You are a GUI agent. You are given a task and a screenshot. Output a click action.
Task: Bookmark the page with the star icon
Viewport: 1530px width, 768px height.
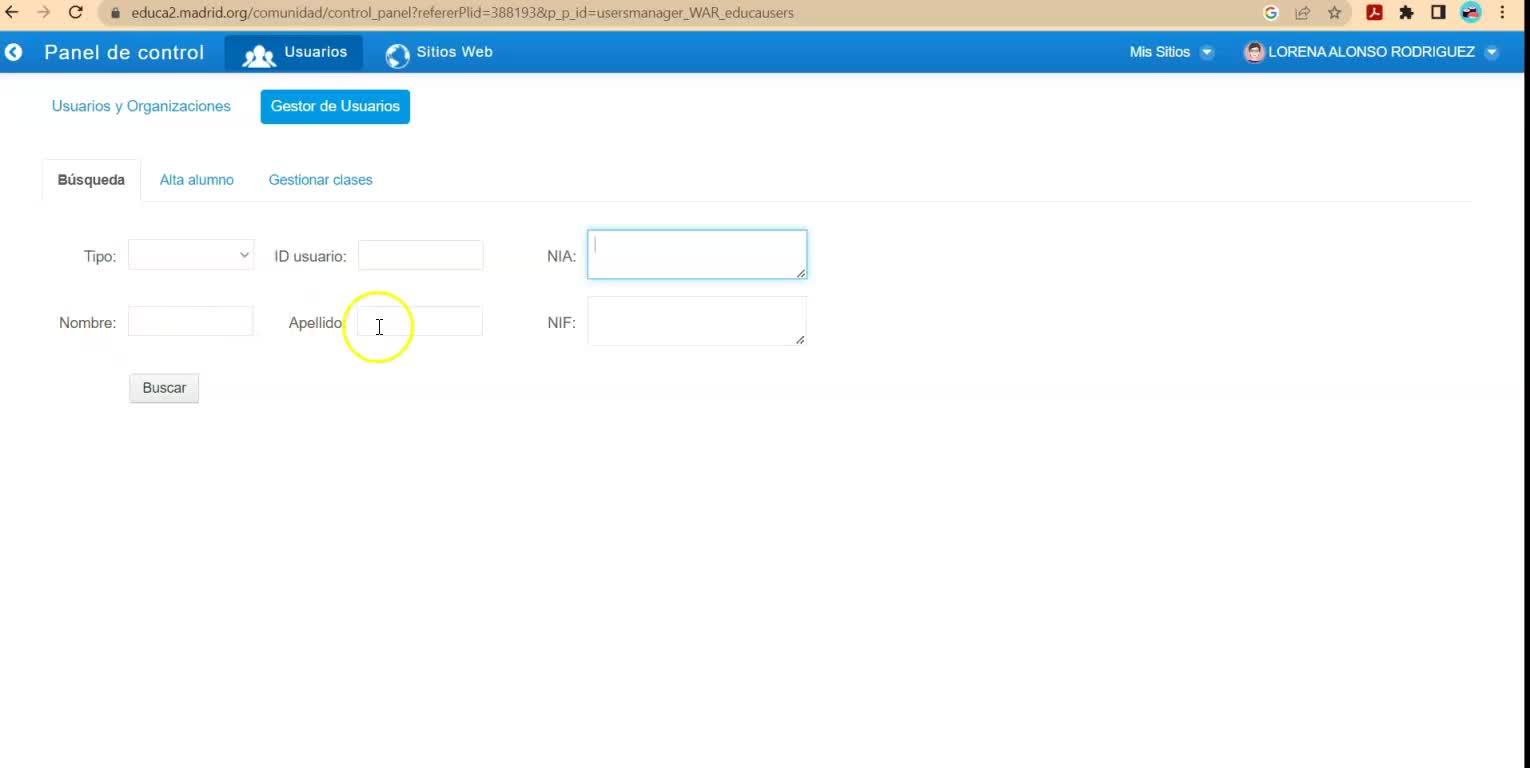tap(1334, 13)
